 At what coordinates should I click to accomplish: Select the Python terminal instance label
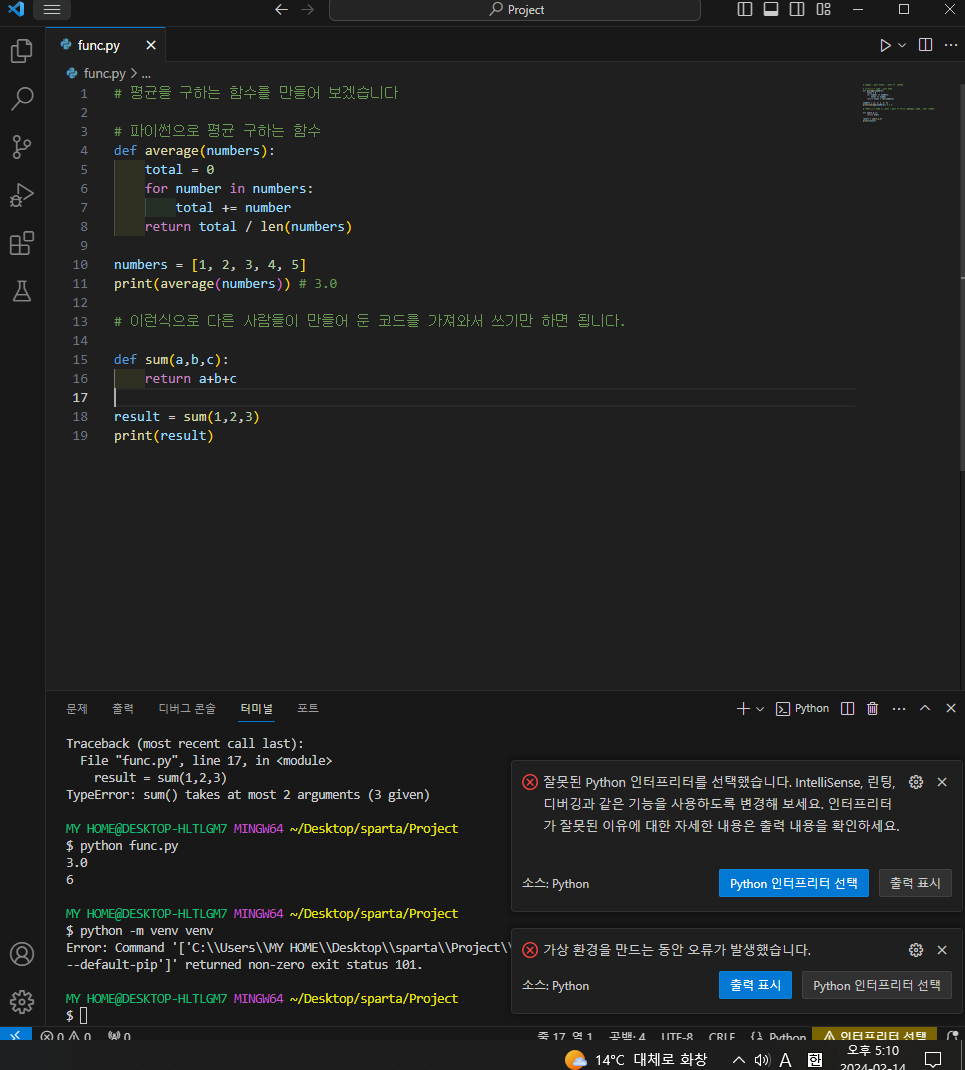tap(803, 708)
